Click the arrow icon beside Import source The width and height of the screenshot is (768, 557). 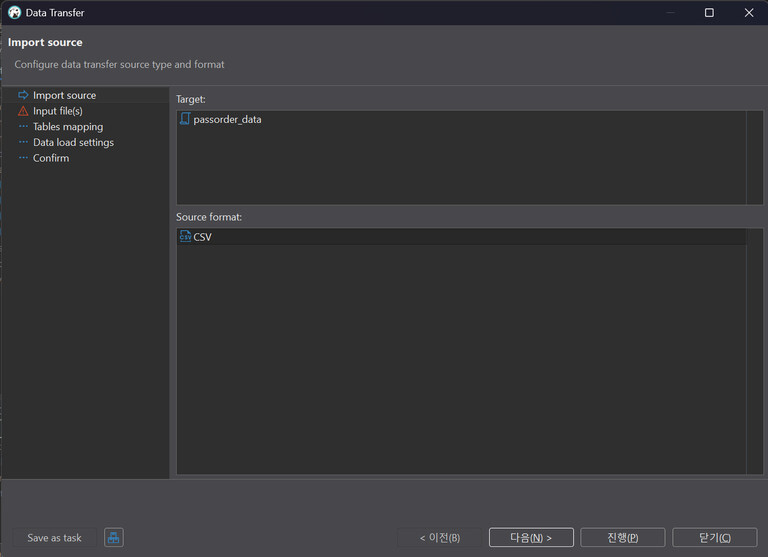tap(23, 95)
